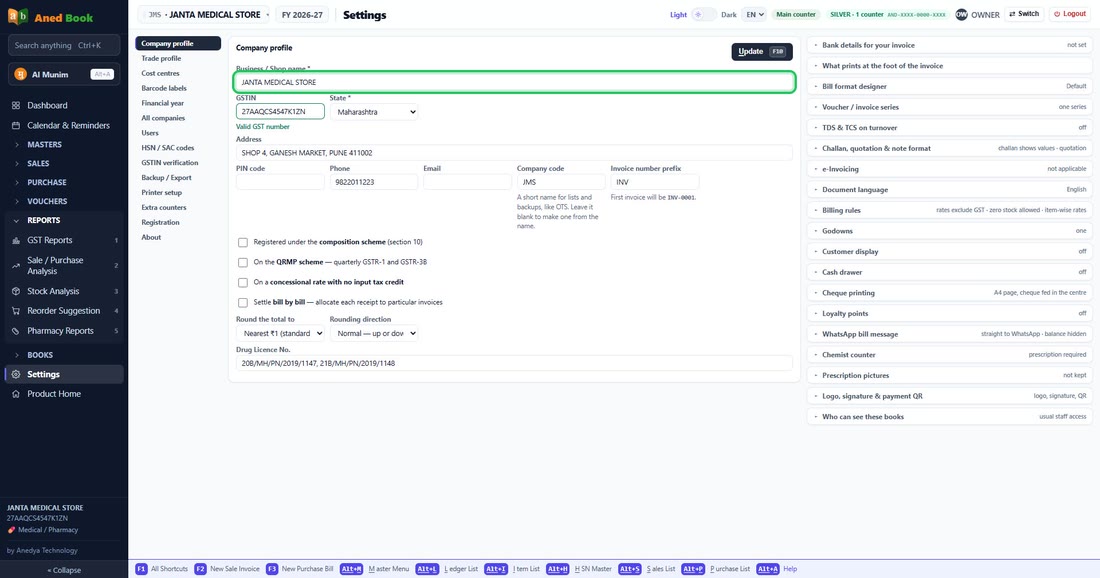Click the Dashboard grid icon
1100x578 pixels.
16,105
